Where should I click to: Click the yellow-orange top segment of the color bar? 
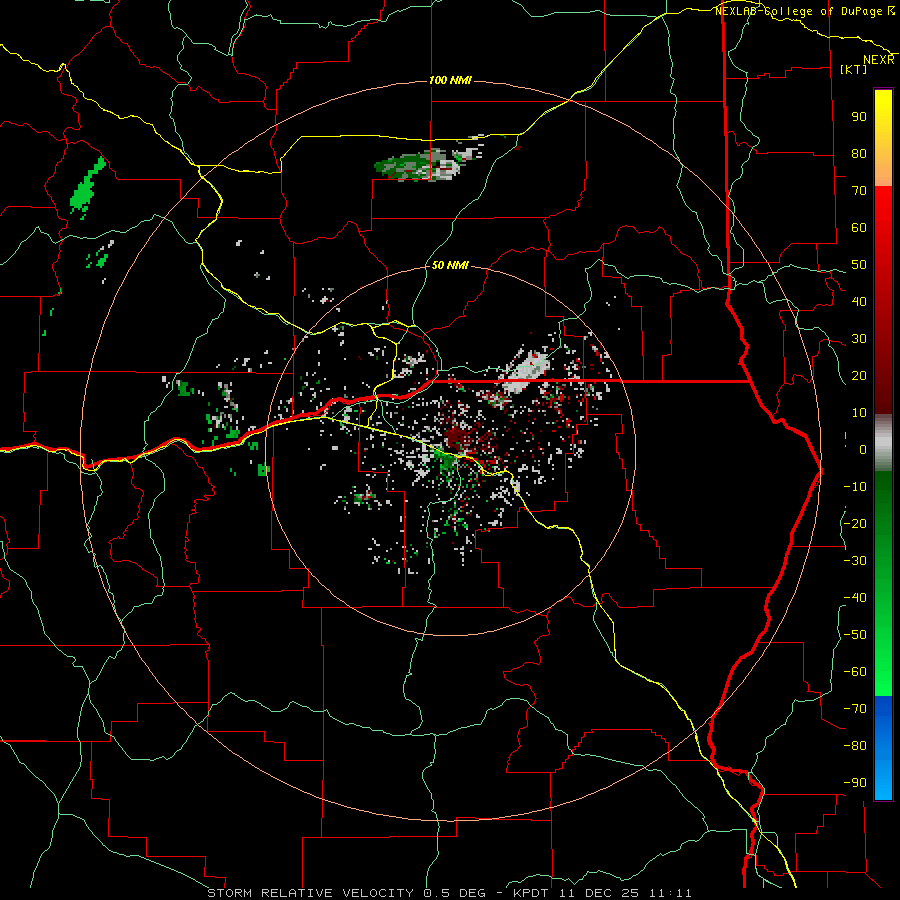(x=883, y=138)
